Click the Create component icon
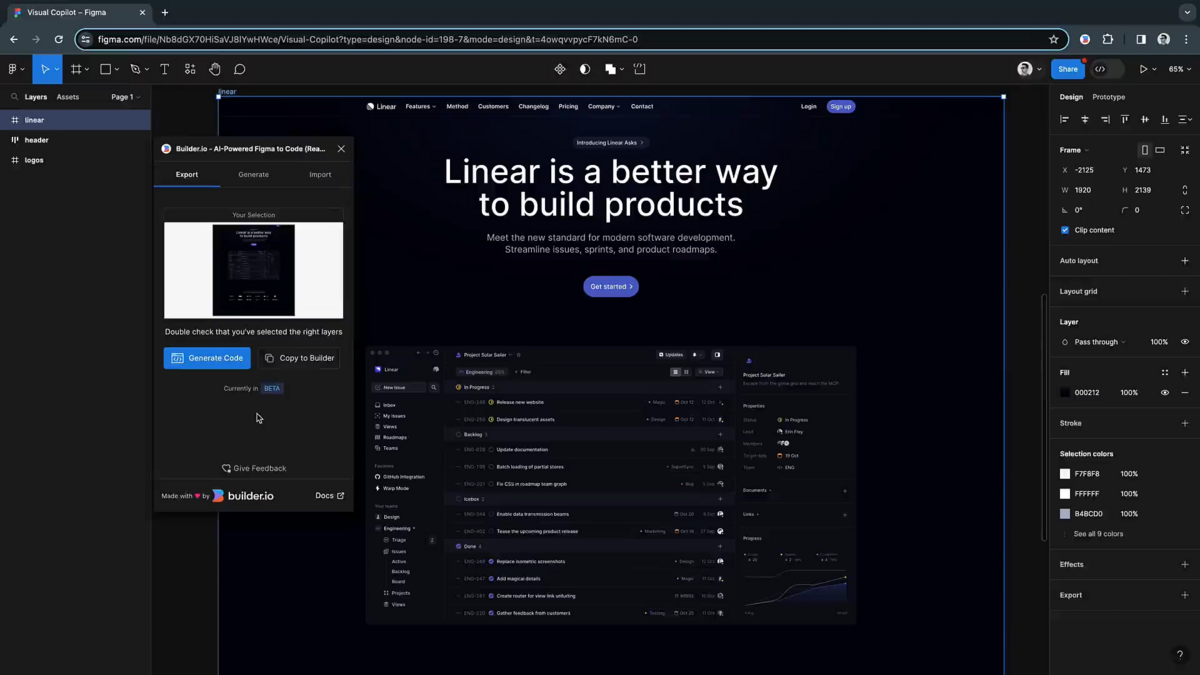Viewport: 1200px width, 675px height. (560, 69)
